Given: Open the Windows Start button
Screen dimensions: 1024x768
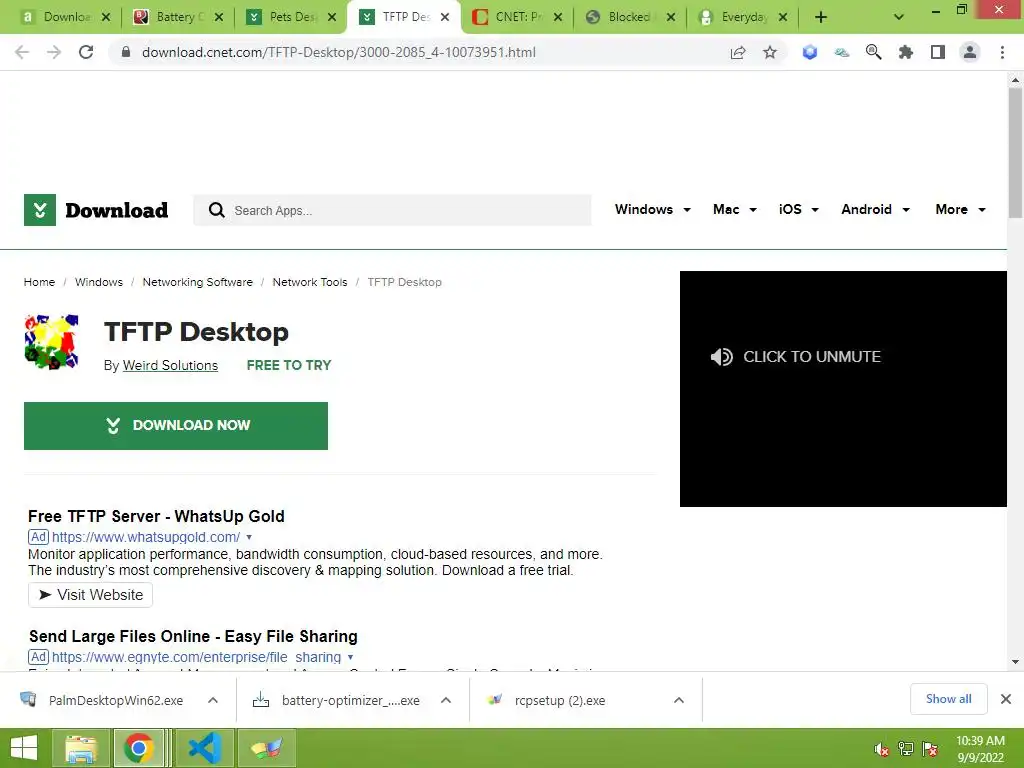Looking at the screenshot, I should tap(24, 748).
